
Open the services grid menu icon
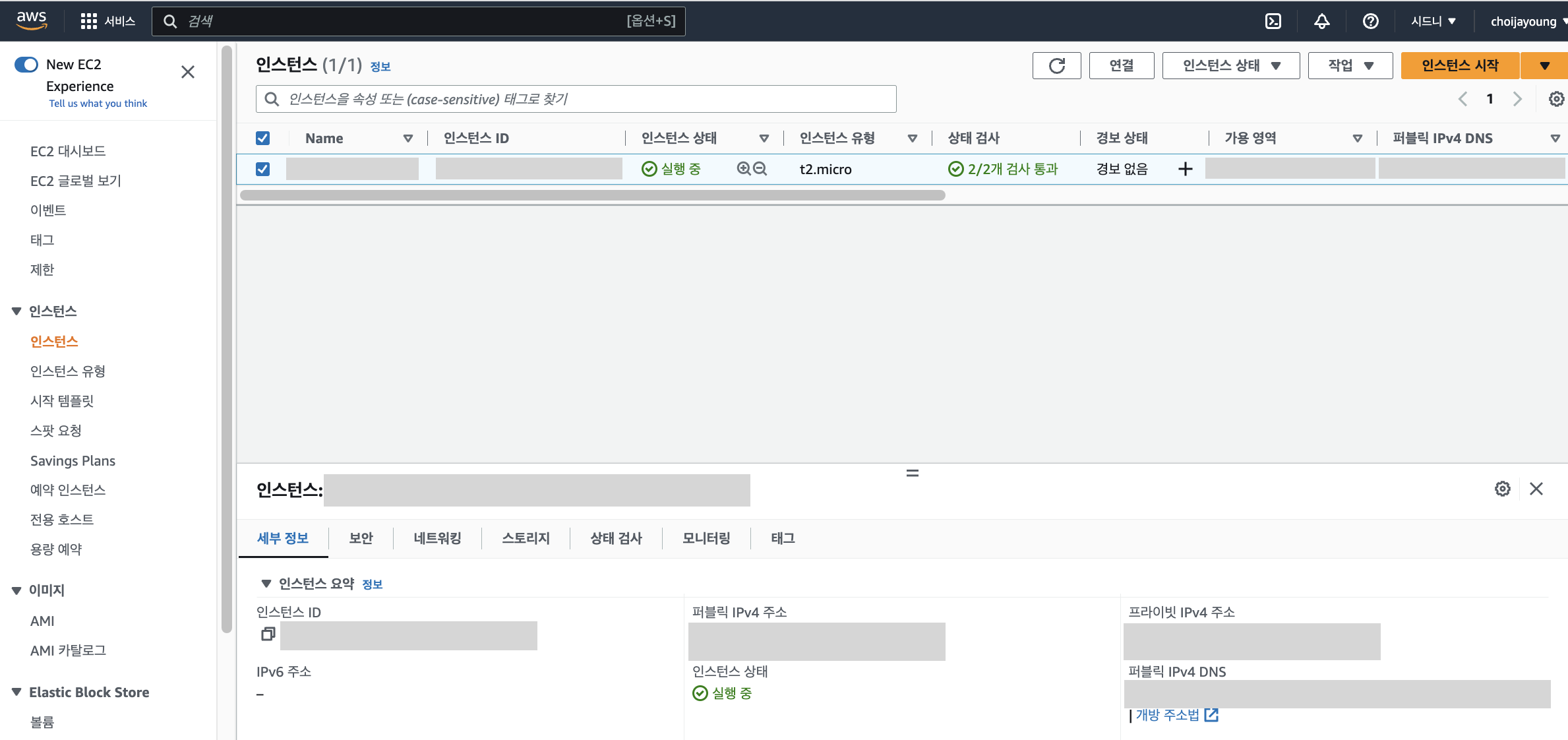coord(88,21)
